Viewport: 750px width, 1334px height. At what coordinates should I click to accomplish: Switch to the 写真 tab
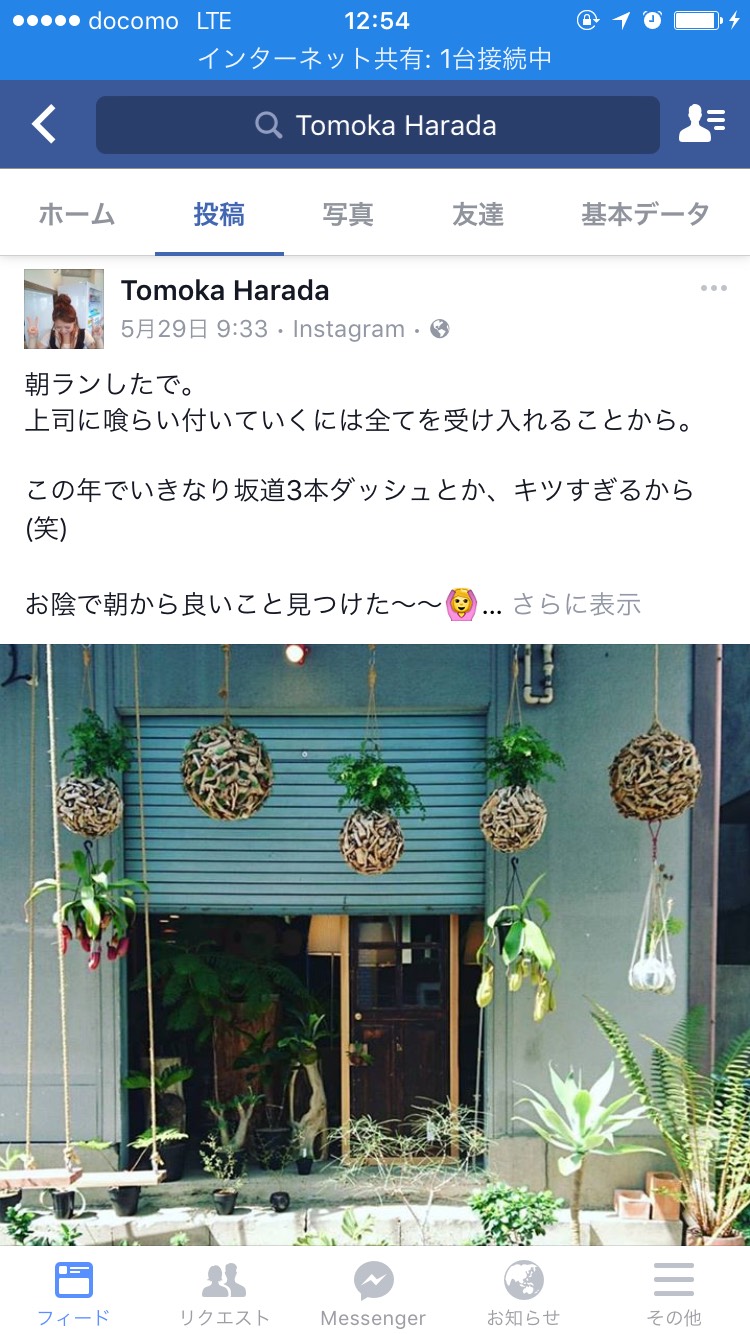coord(348,214)
